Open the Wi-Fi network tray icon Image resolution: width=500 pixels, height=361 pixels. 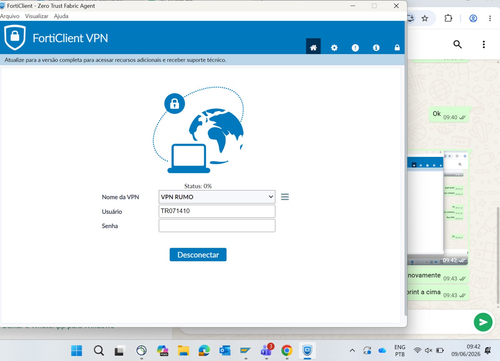pos(417,350)
